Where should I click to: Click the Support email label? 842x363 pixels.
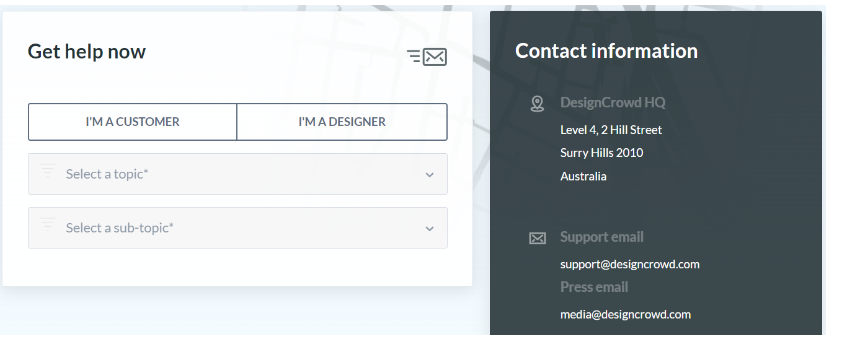pos(602,237)
